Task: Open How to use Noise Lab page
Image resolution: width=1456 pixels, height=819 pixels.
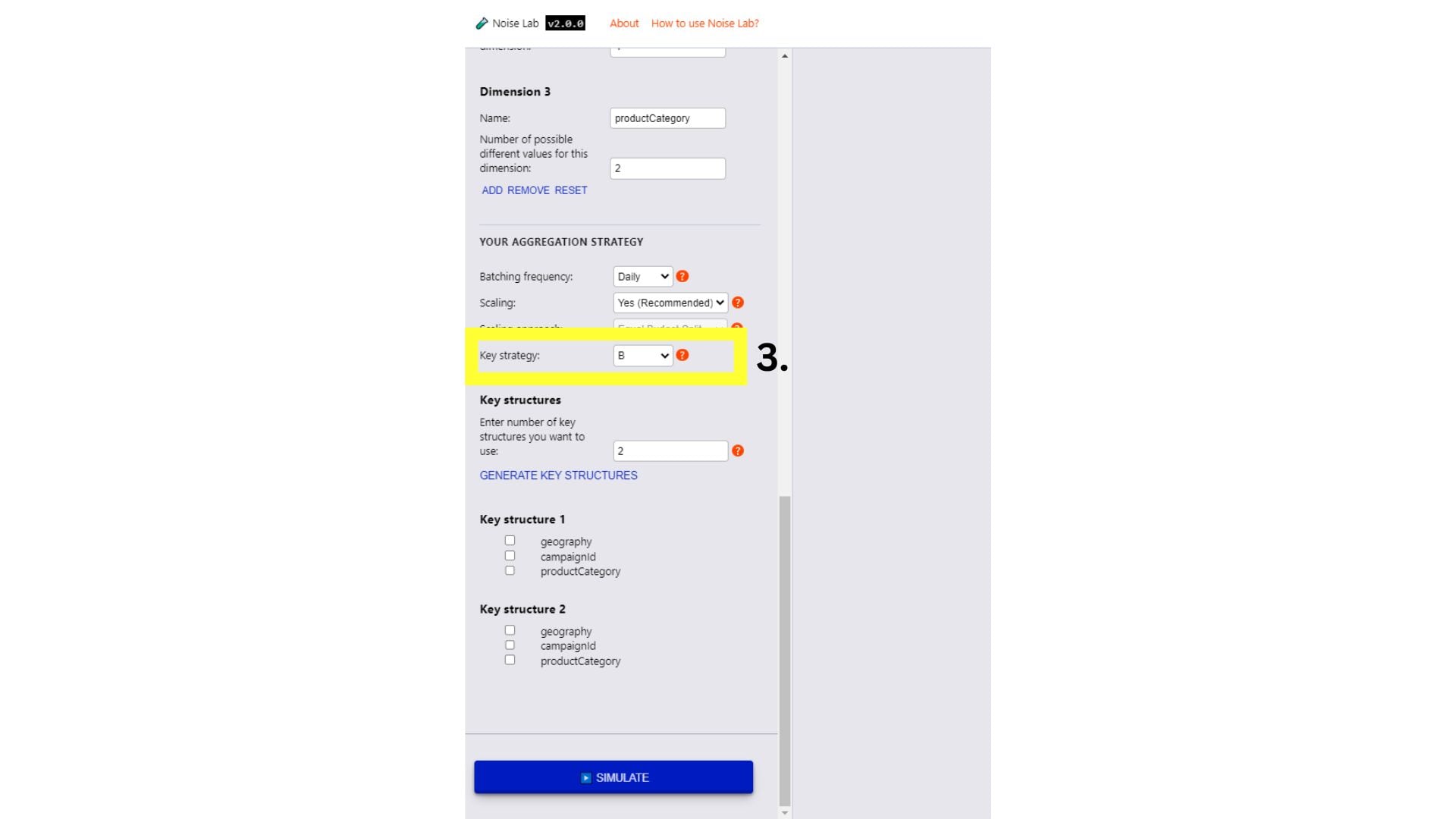Action: [x=703, y=22]
